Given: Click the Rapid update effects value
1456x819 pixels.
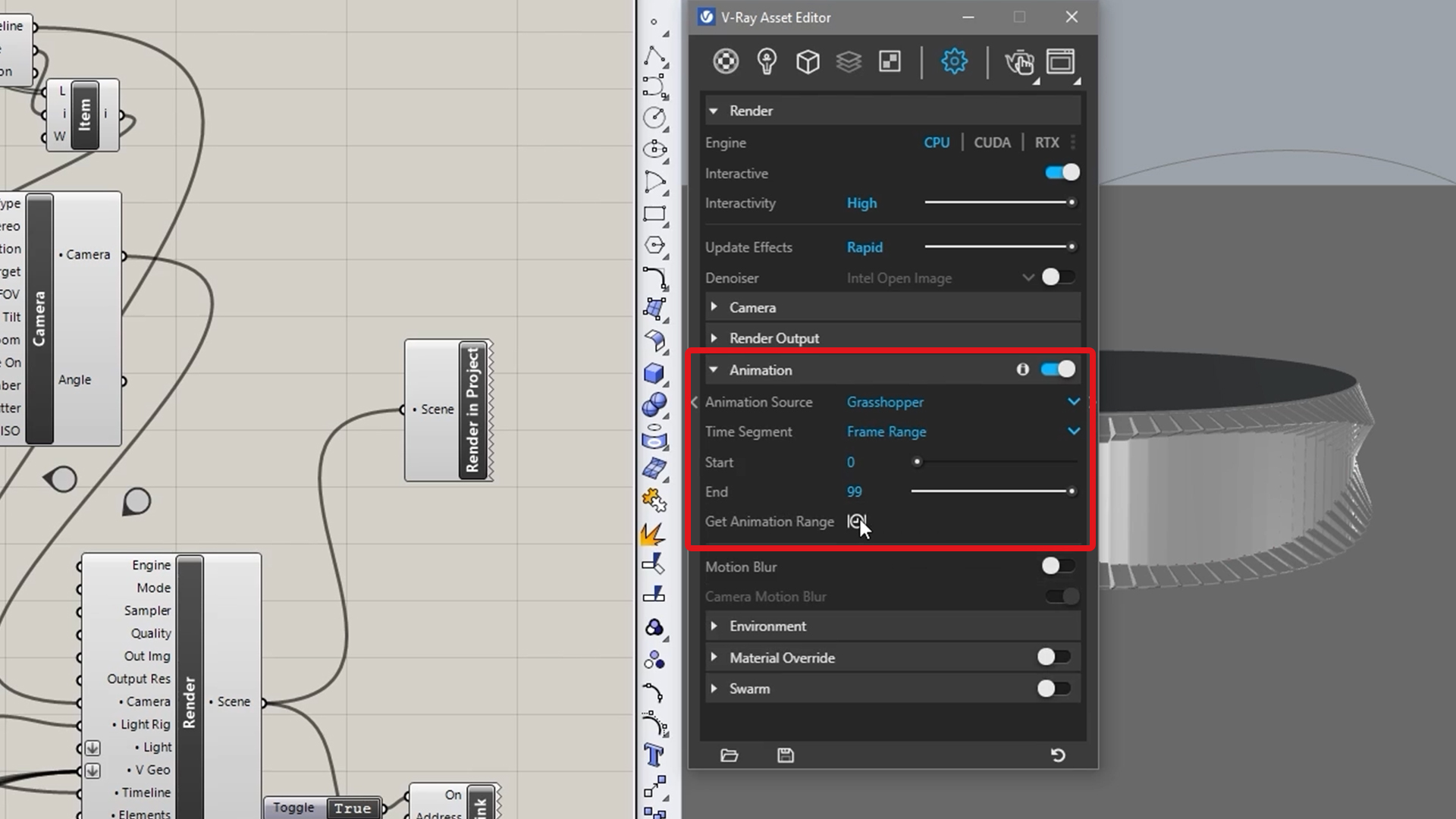Looking at the screenshot, I should (x=864, y=247).
